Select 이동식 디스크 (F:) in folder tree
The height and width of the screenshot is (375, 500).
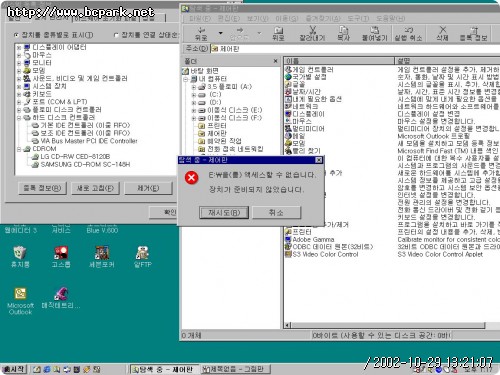[x=235, y=118]
